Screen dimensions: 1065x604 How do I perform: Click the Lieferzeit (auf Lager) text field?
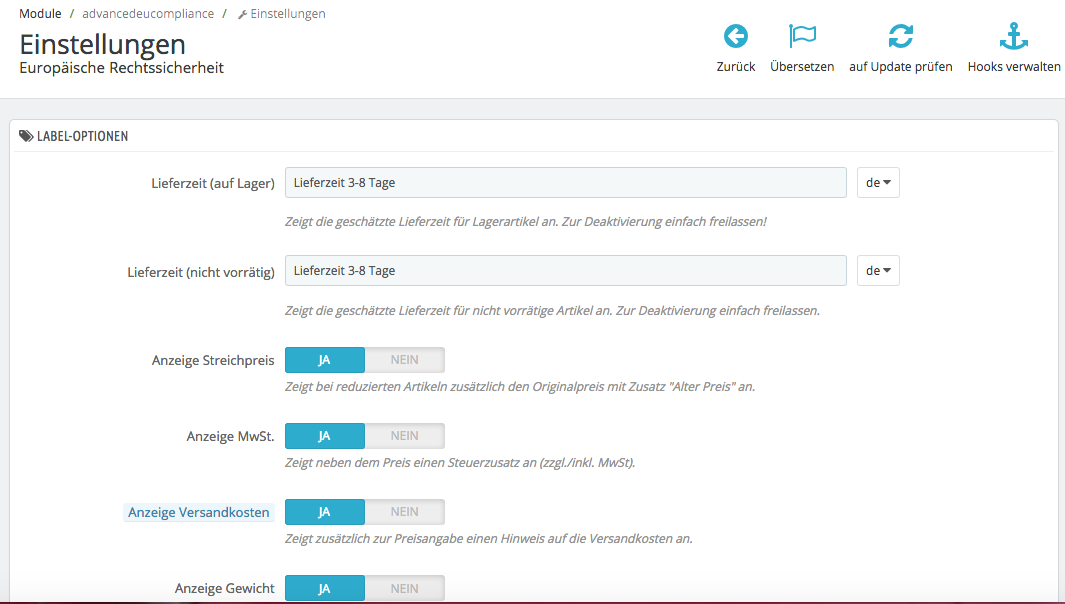click(566, 183)
